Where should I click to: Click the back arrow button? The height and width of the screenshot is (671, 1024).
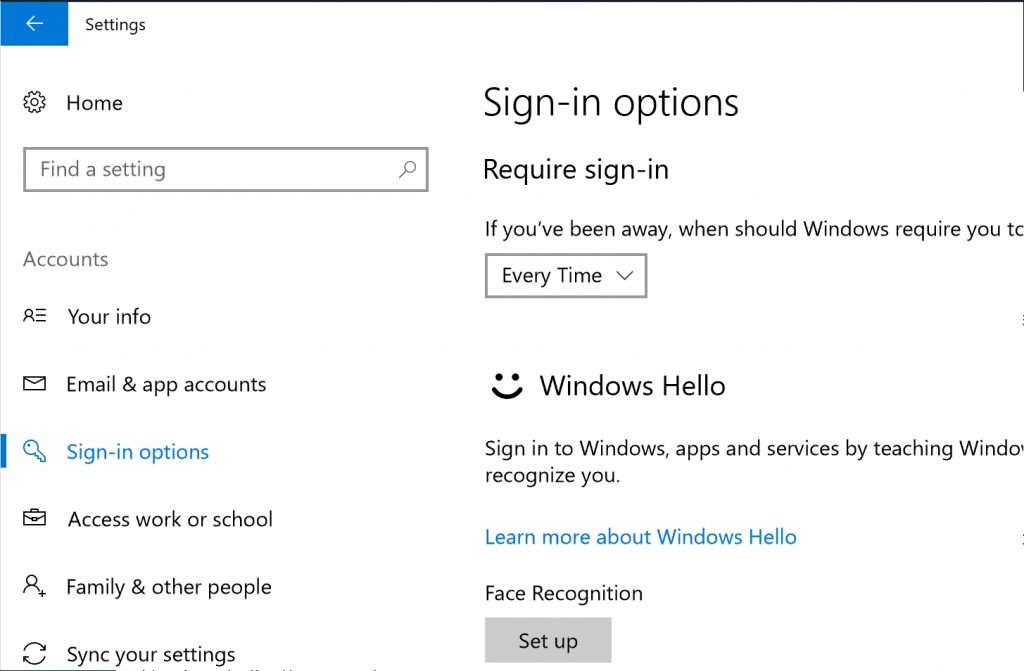(x=34, y=24)
